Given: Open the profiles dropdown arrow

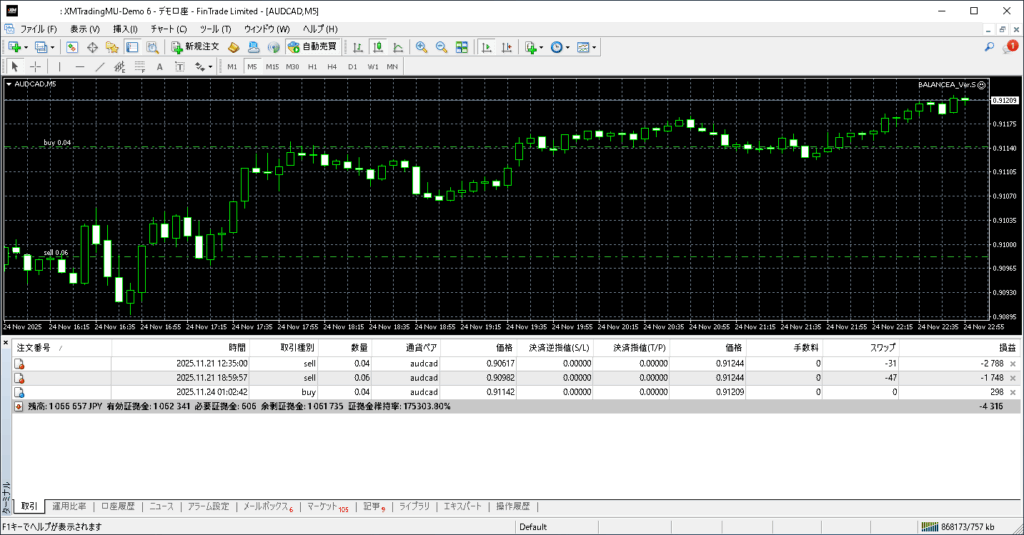Looking at the screenshot, I should 51,47.
